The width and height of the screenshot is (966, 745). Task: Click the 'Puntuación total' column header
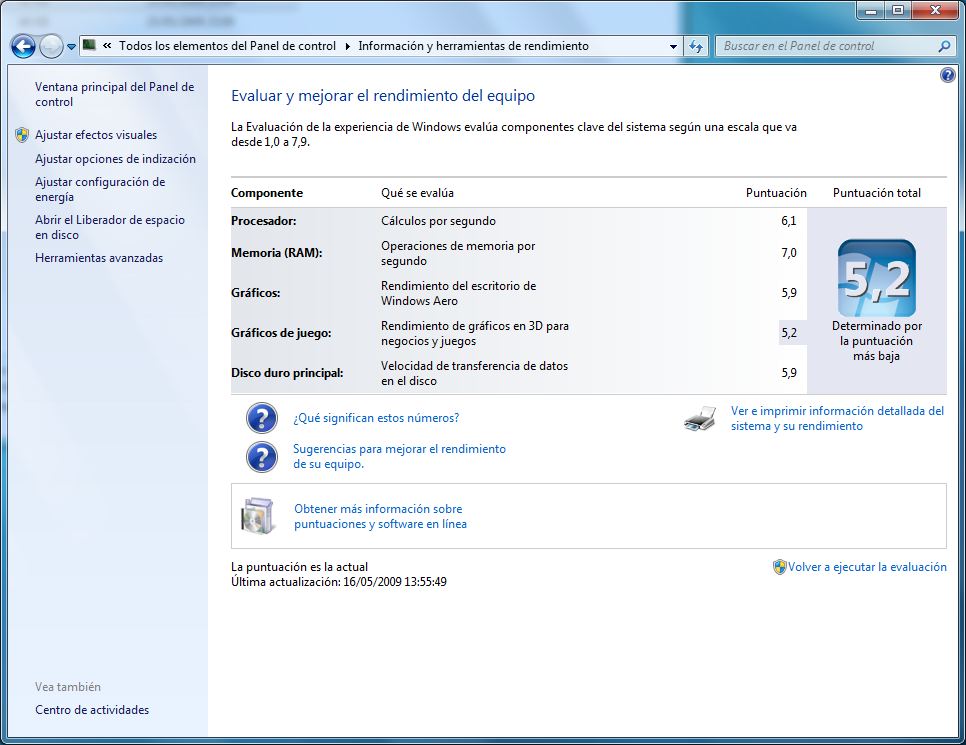(x=877, y=193)
